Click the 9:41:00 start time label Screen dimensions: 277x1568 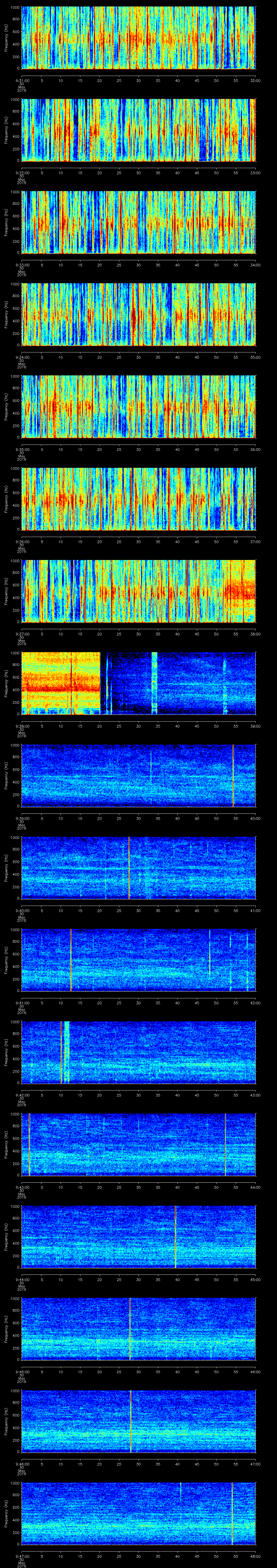coord(22,1003)
